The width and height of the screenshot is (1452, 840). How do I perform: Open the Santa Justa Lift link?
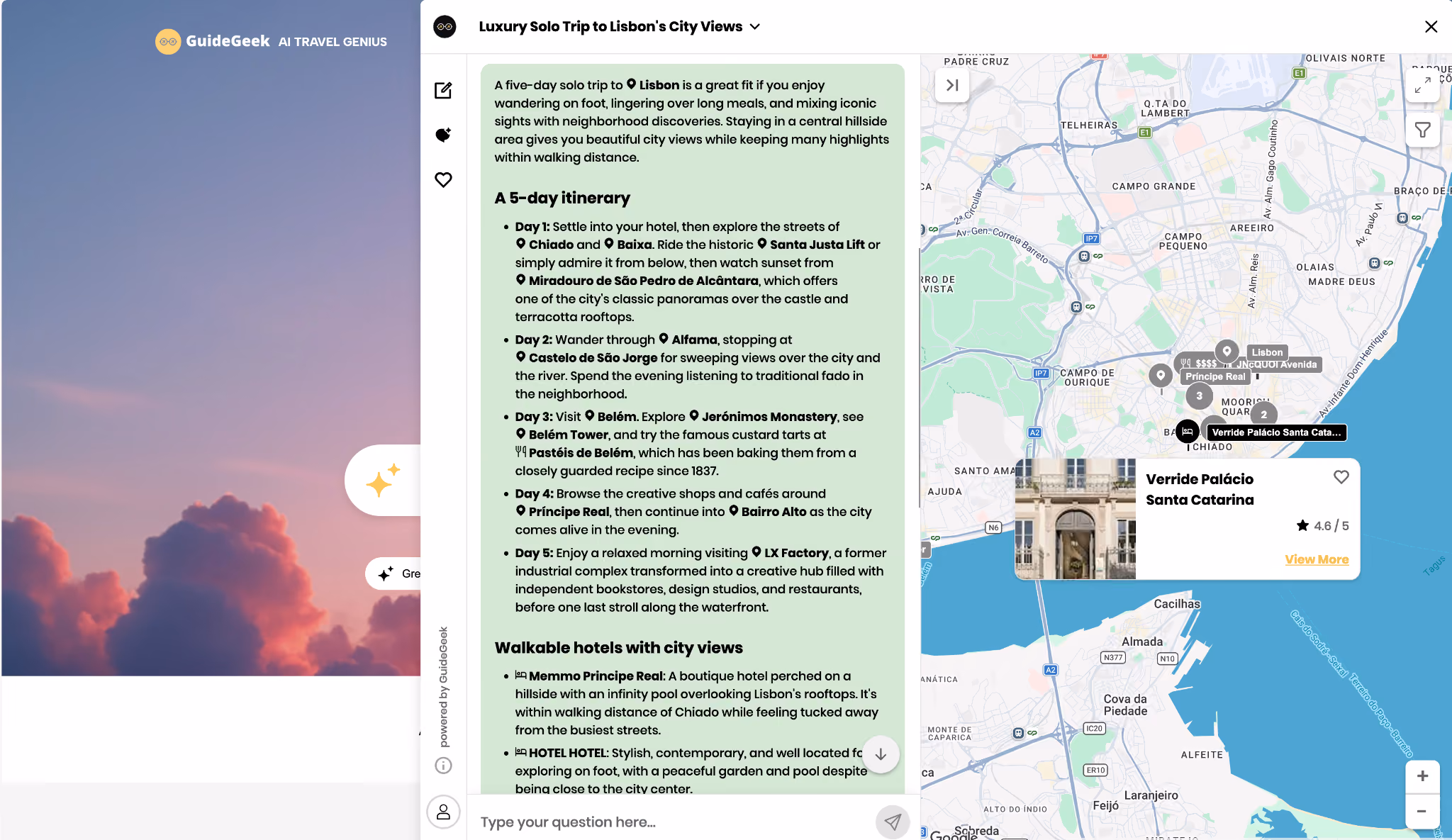tap(811, 245)
